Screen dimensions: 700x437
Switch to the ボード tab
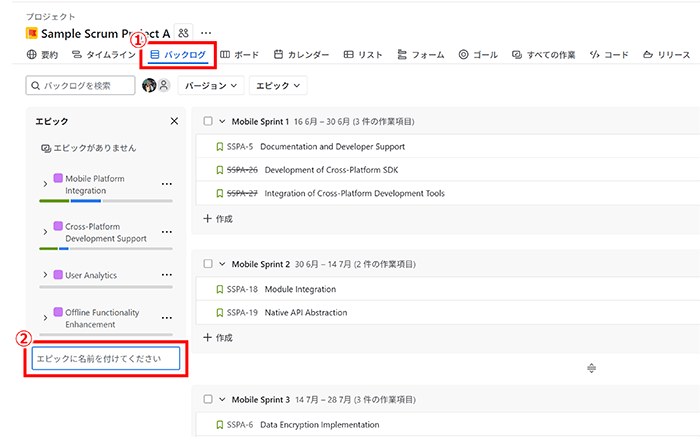239,54
